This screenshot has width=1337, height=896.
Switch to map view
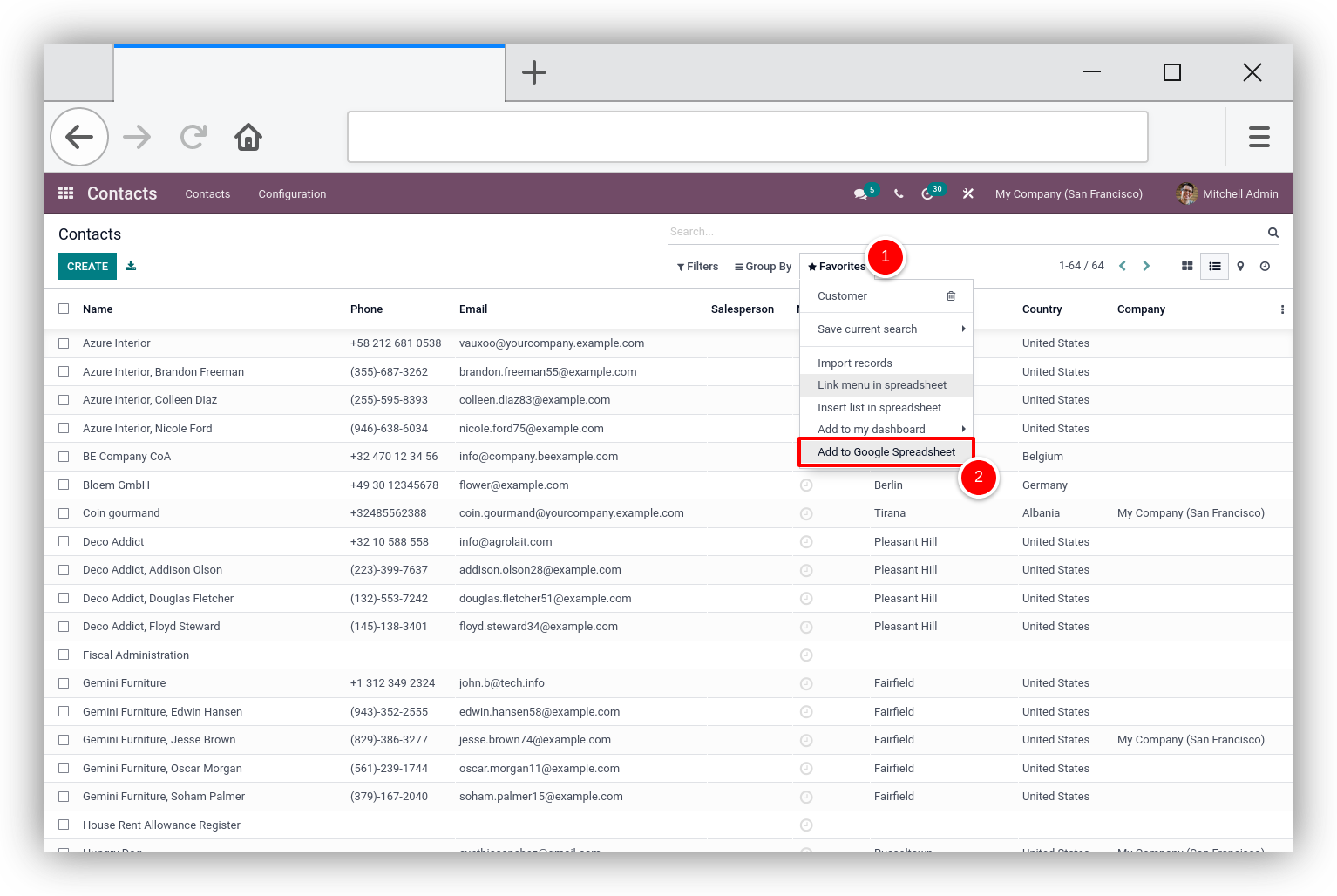click(x=1240, y=266)
